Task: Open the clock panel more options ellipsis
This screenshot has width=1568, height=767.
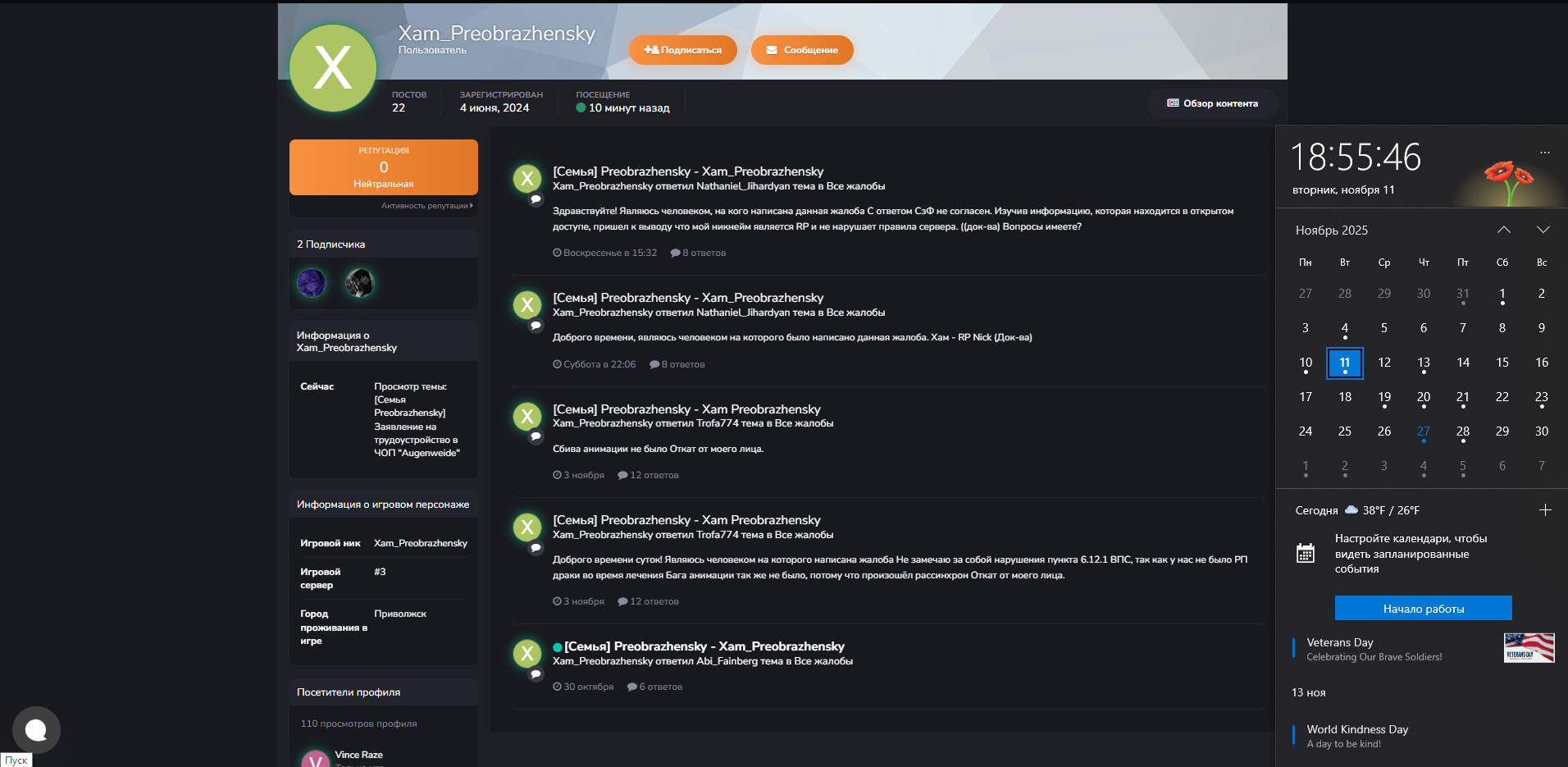Action: tap(1545, 153)
